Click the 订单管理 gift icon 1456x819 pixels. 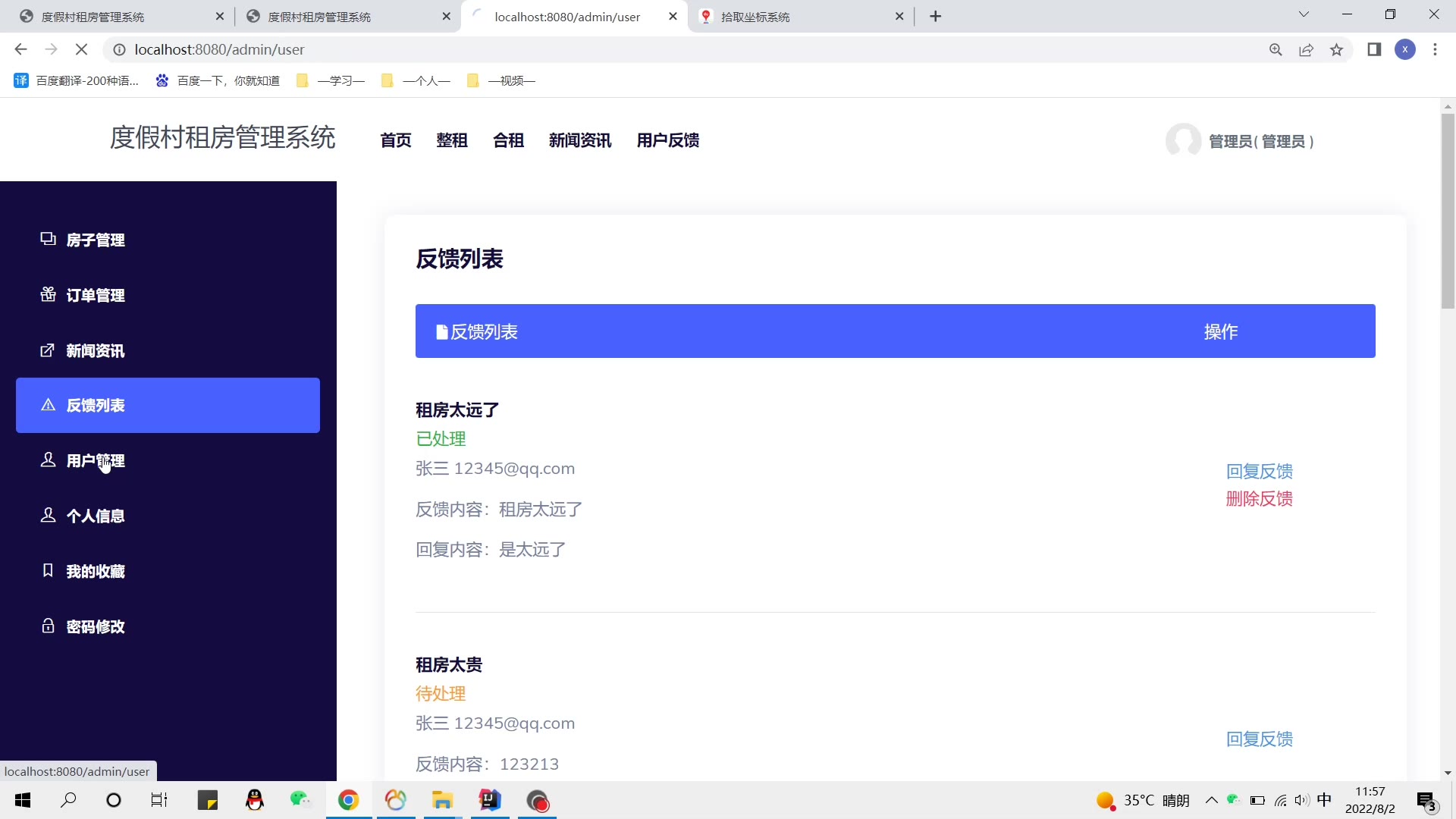(48, 294)
